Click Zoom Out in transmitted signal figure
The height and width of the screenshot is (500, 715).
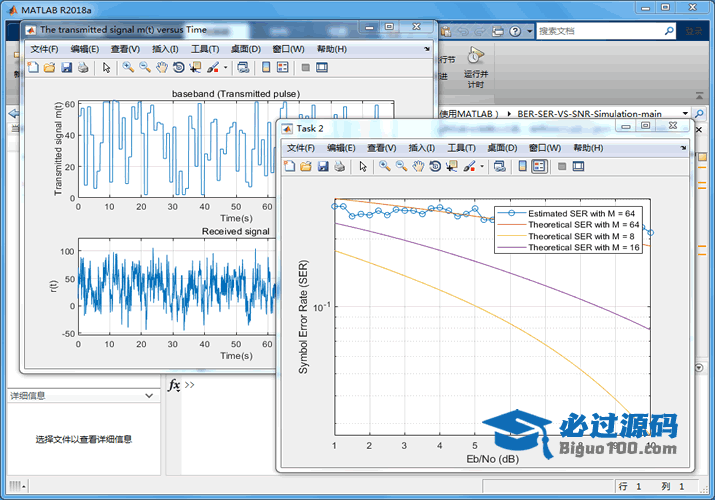145,67
